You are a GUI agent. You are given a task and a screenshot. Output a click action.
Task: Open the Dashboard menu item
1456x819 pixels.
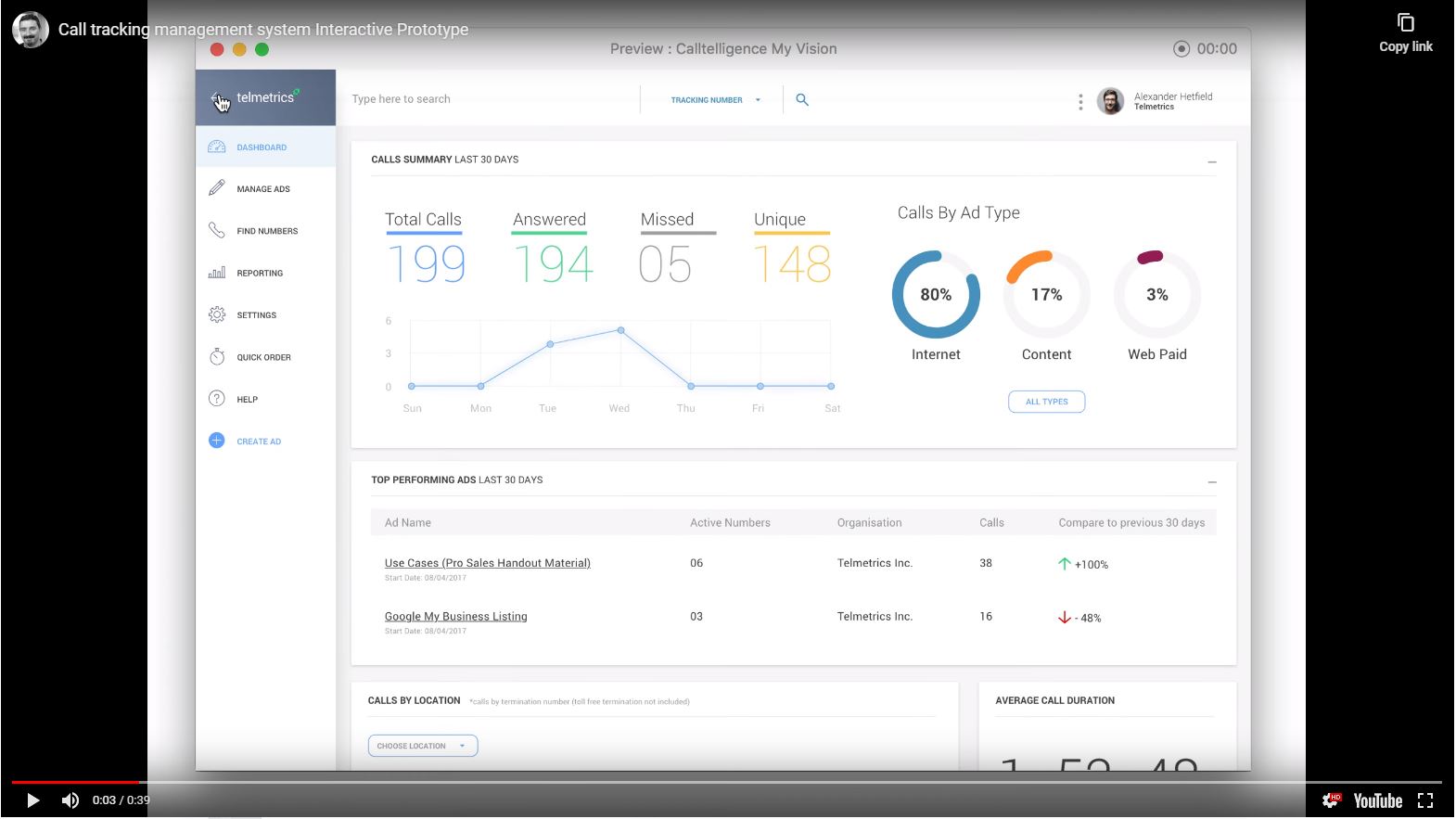265,147
